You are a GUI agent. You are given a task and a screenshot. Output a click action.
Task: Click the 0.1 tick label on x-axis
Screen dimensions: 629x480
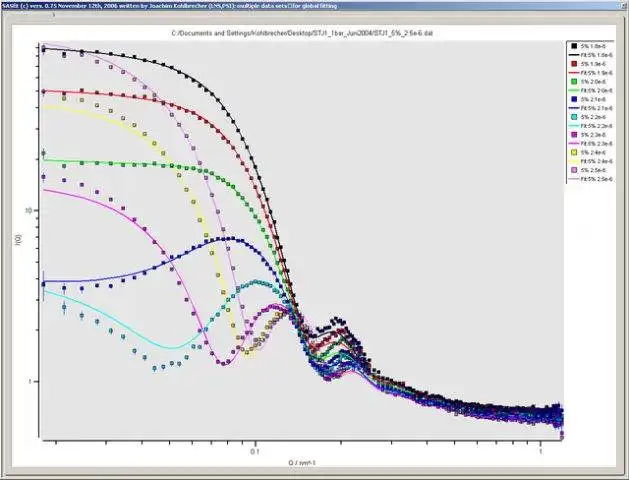pyautogui.click(x=255, y=451)
